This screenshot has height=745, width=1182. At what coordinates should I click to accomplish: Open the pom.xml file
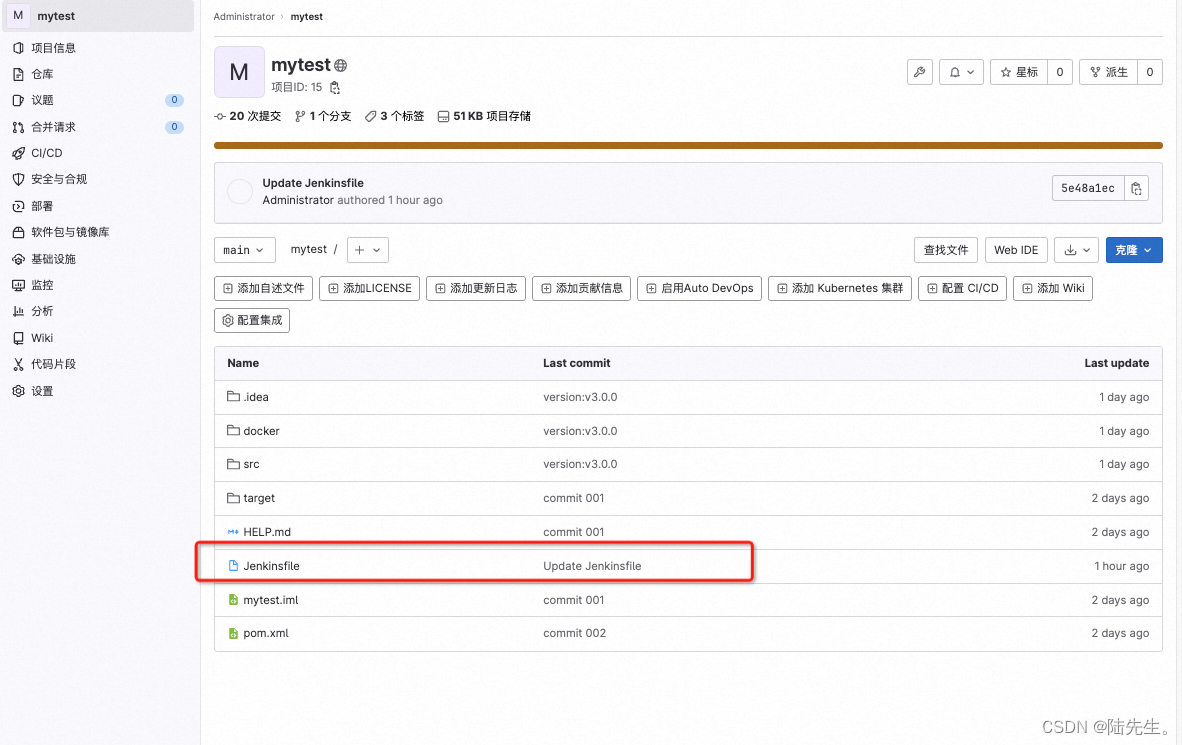coord(265,633)
